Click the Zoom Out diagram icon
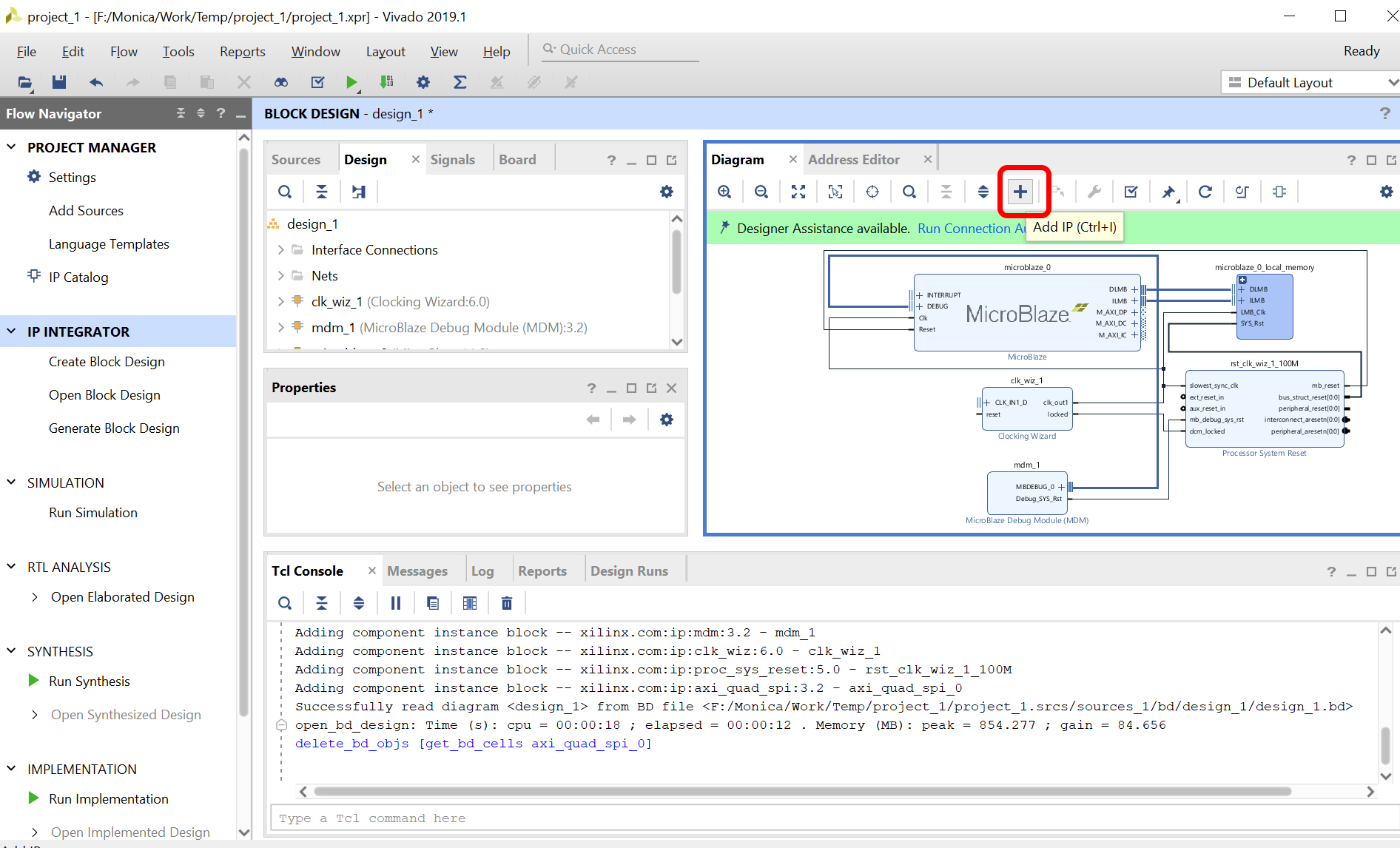1400x848 pixels. (761, 192)
